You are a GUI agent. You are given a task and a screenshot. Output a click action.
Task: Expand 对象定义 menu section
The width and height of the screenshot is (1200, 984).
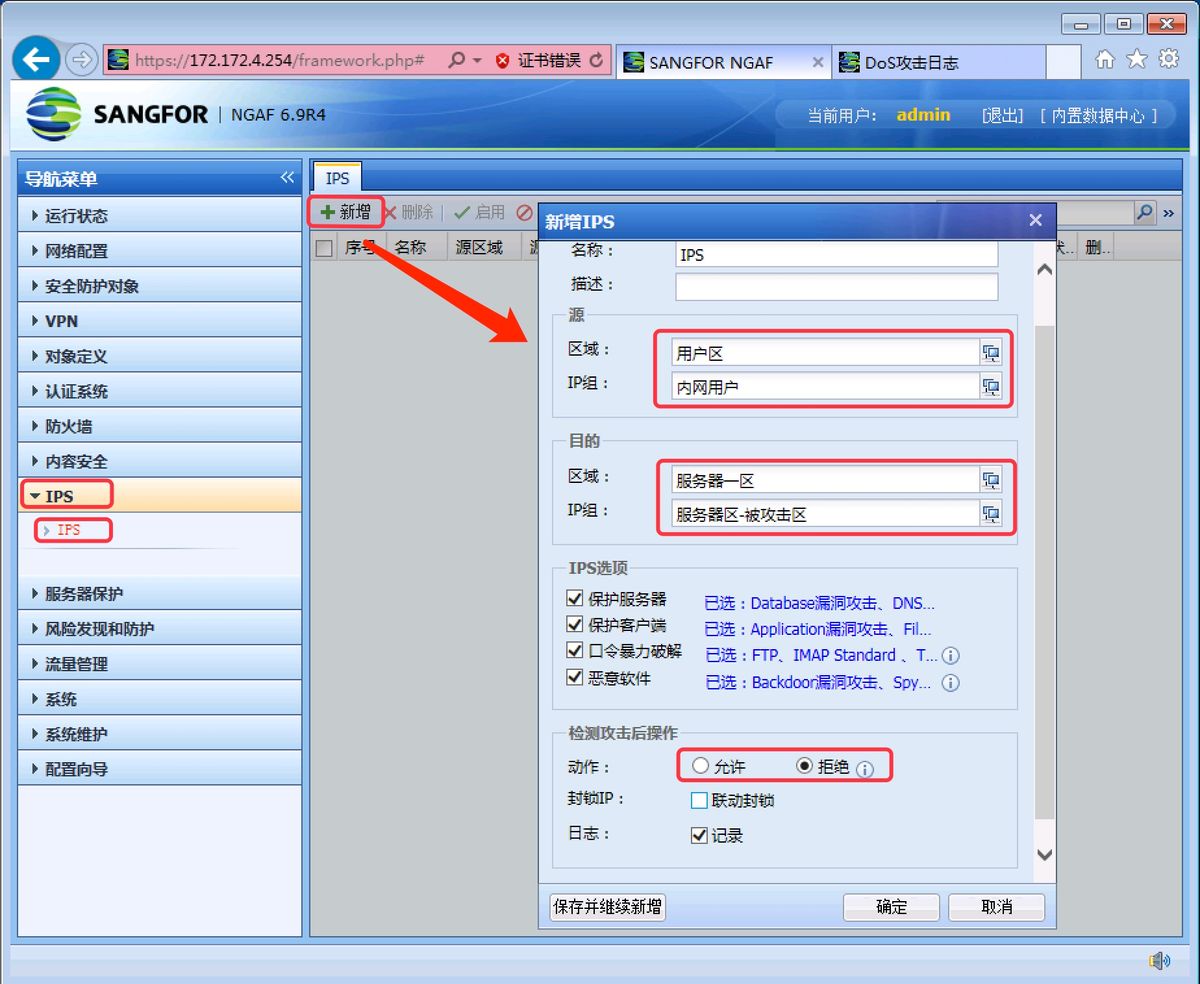click(160, 355)
